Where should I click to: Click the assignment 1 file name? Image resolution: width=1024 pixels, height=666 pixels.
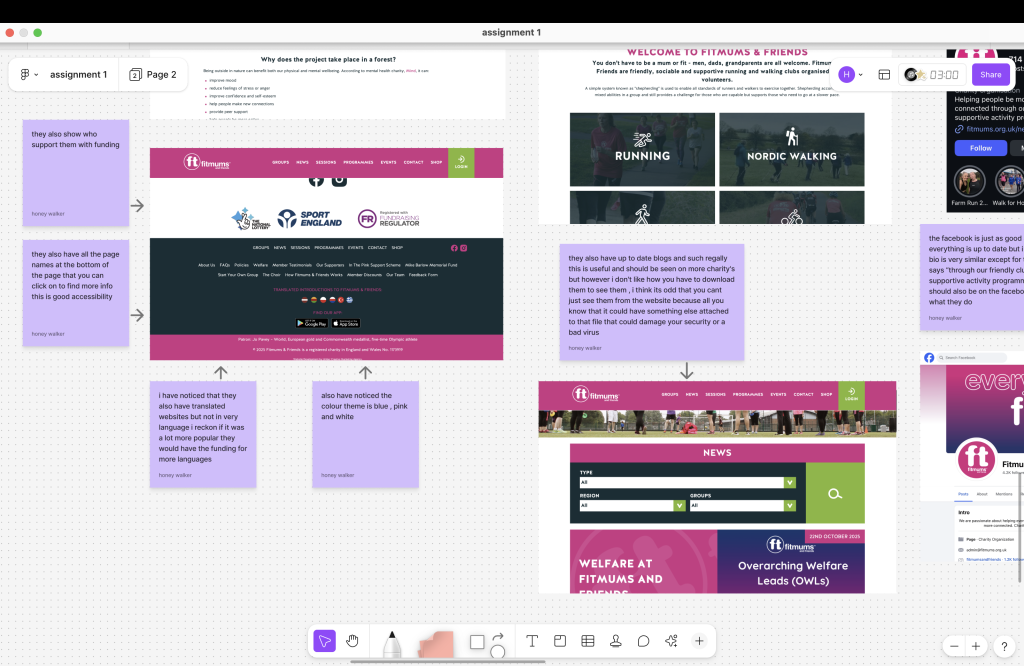click(78, 75)
